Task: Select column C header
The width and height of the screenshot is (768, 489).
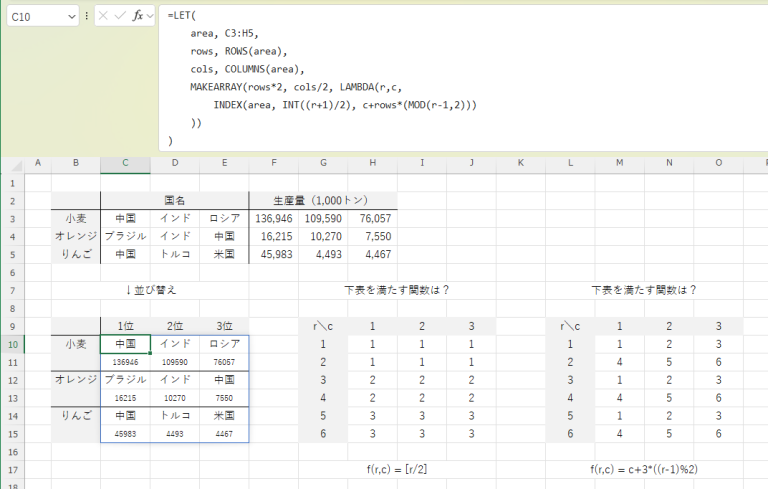Action: (x=125, y=163)
